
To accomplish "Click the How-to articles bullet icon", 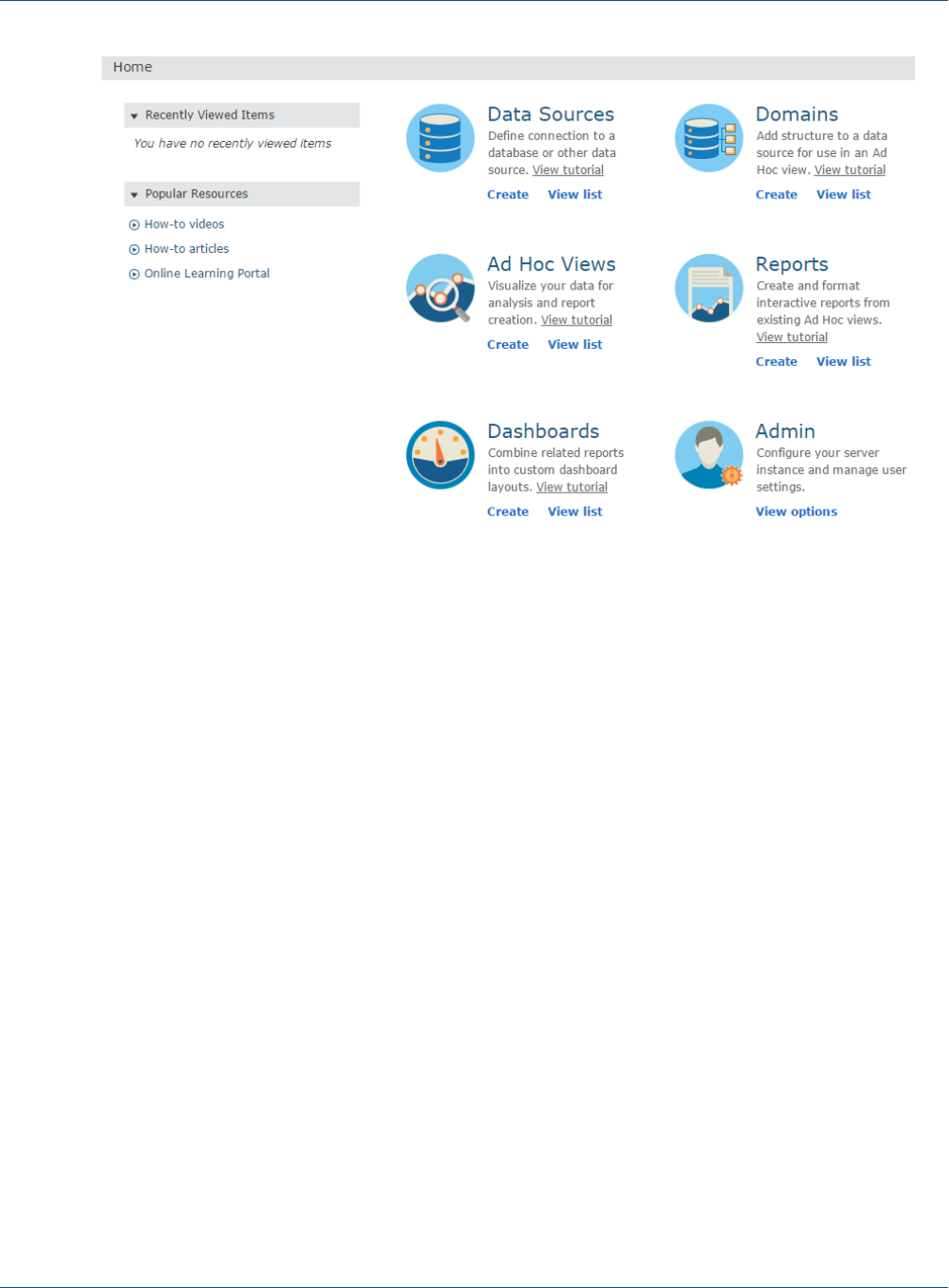I will (x=134, y=249).
